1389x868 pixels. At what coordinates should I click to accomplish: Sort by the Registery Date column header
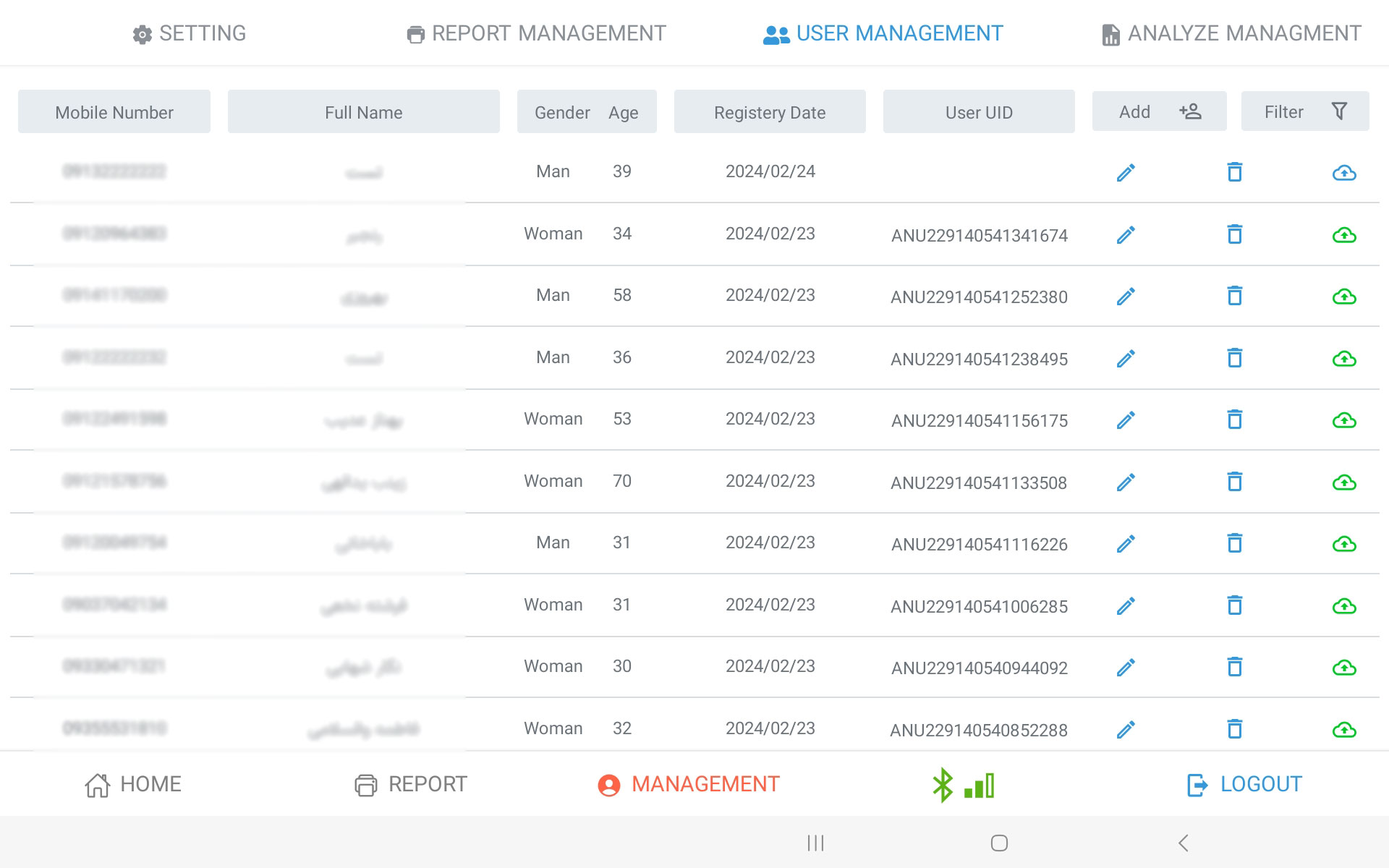click(x=769, y=112)
